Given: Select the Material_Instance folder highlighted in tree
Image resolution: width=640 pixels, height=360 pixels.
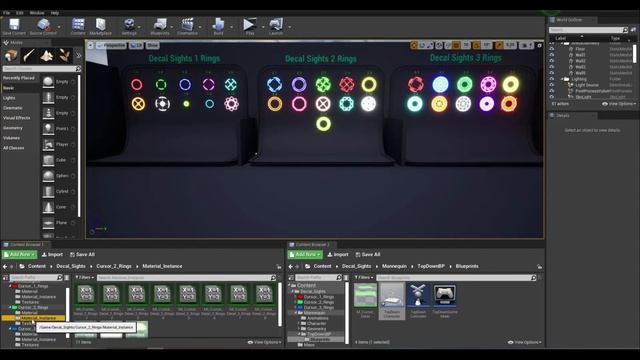Looking at the screenshot, I should 38,318.
